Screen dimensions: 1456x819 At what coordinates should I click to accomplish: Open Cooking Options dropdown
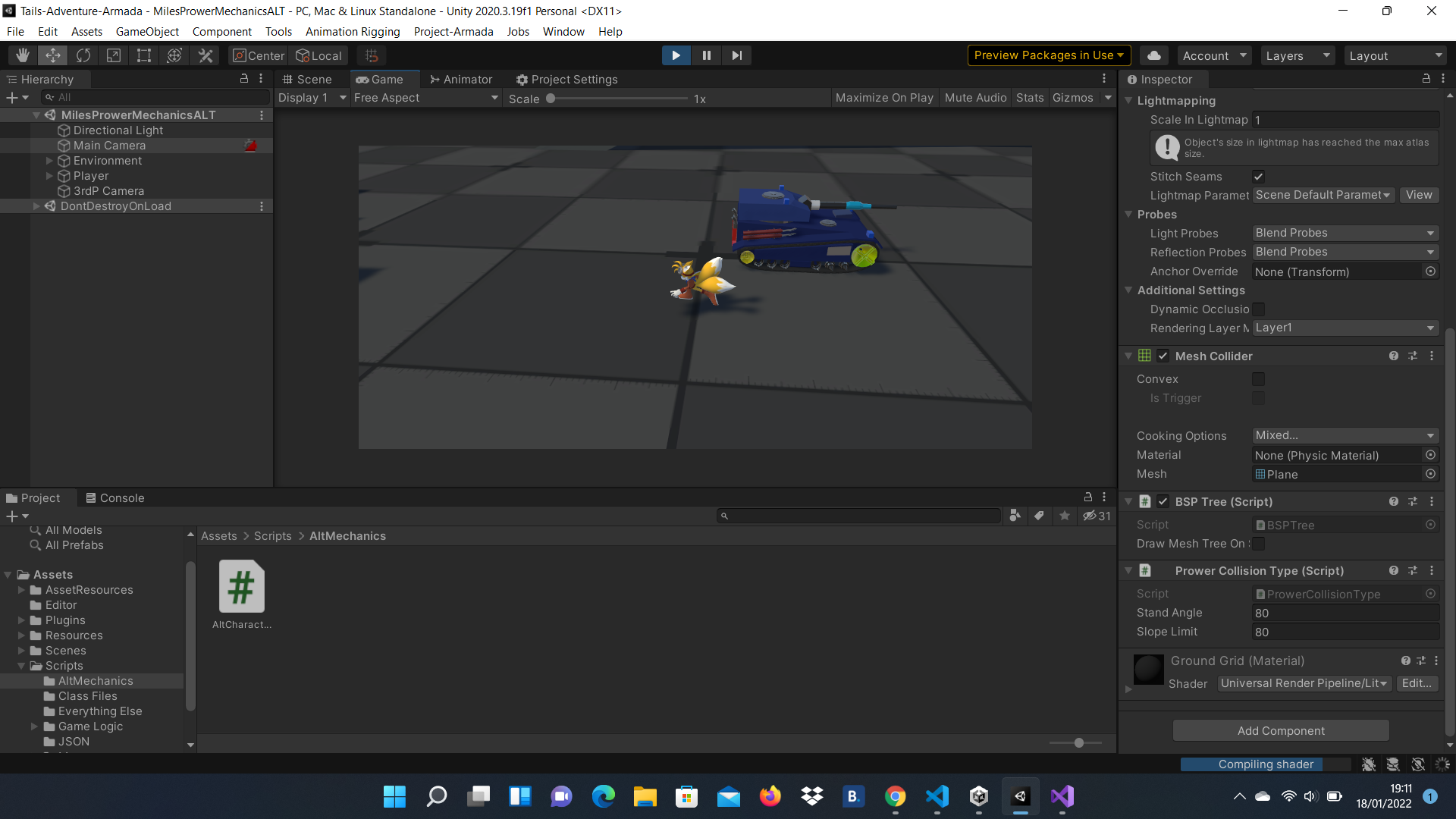pyautogui.click(x=1345, y=435)
